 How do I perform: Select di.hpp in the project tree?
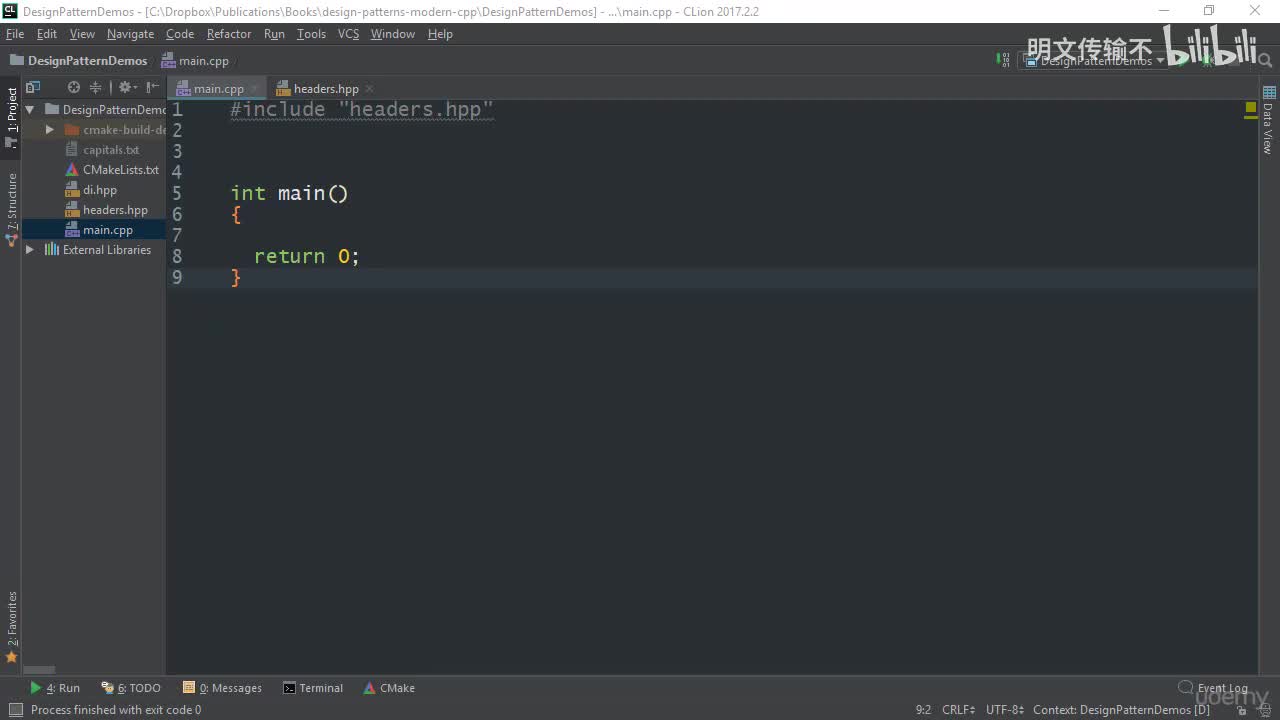click(100, 190)
